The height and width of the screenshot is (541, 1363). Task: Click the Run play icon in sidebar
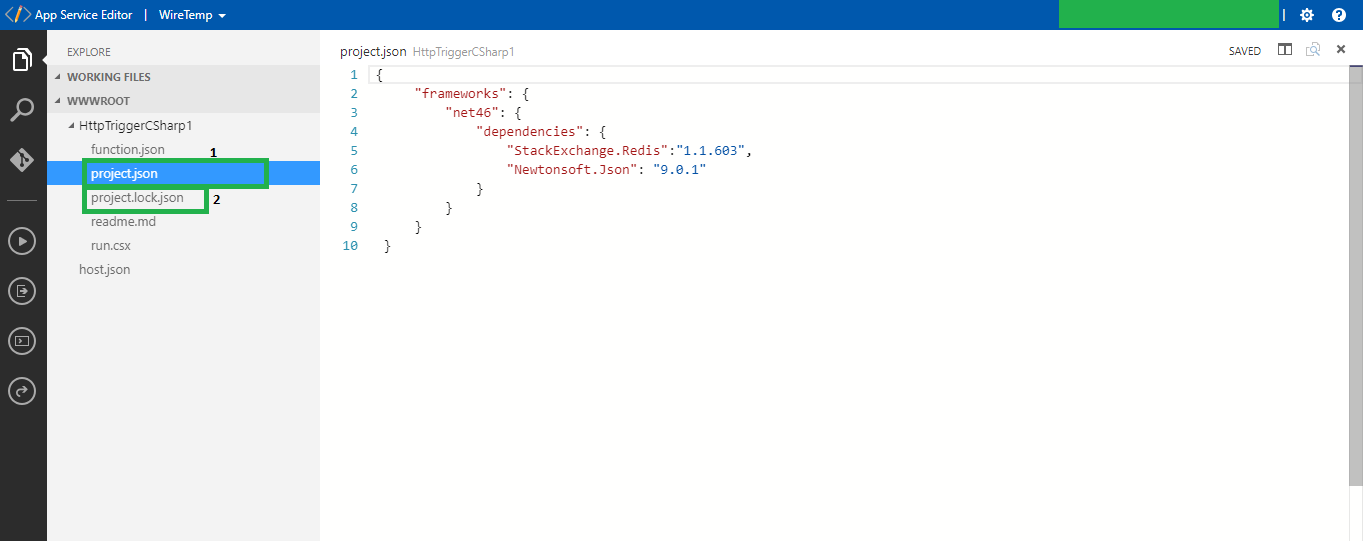point(22,241)
